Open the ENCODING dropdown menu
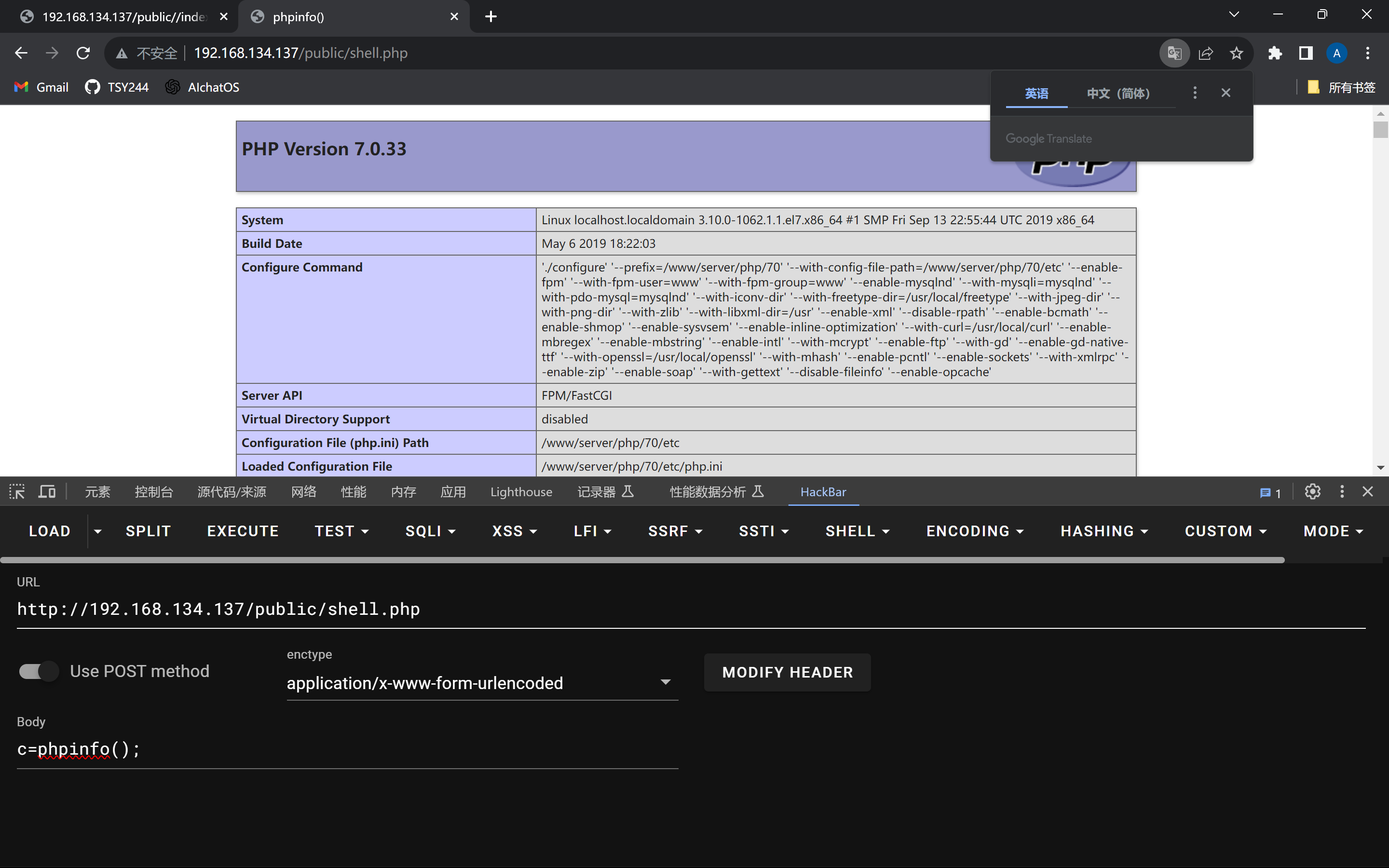1389x868 pixels. point(974,531)
